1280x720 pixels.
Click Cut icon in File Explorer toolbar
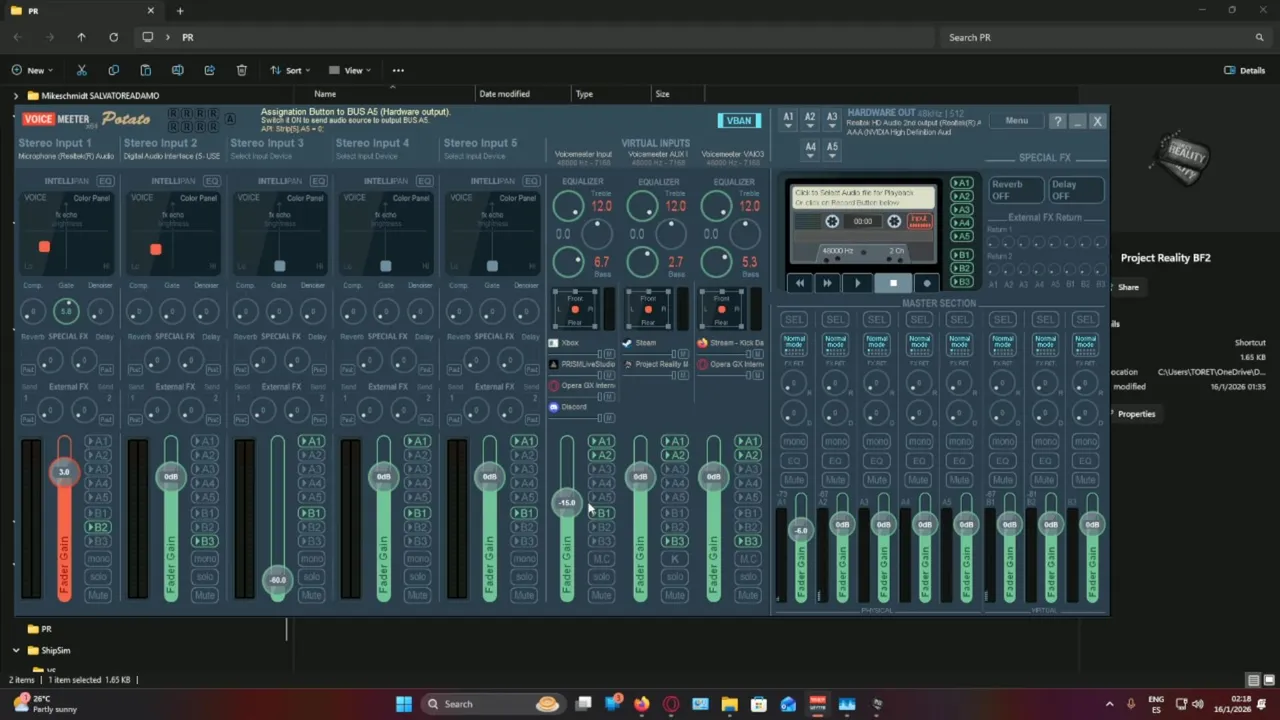click(x=82, y=71)
